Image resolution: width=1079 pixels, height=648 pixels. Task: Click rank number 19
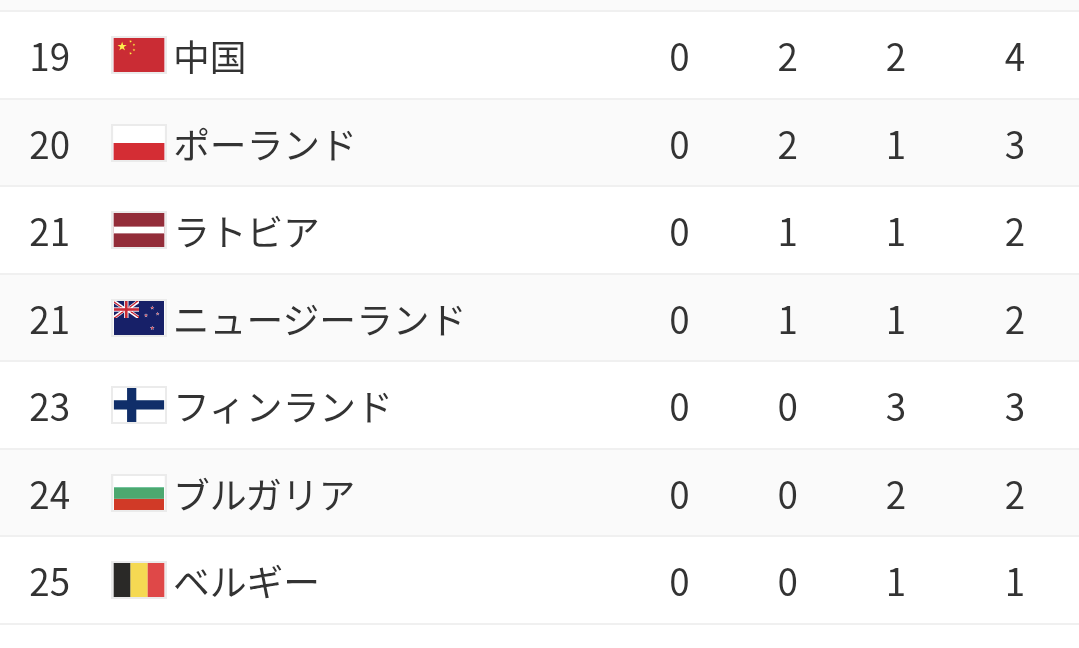pos(49,58)
